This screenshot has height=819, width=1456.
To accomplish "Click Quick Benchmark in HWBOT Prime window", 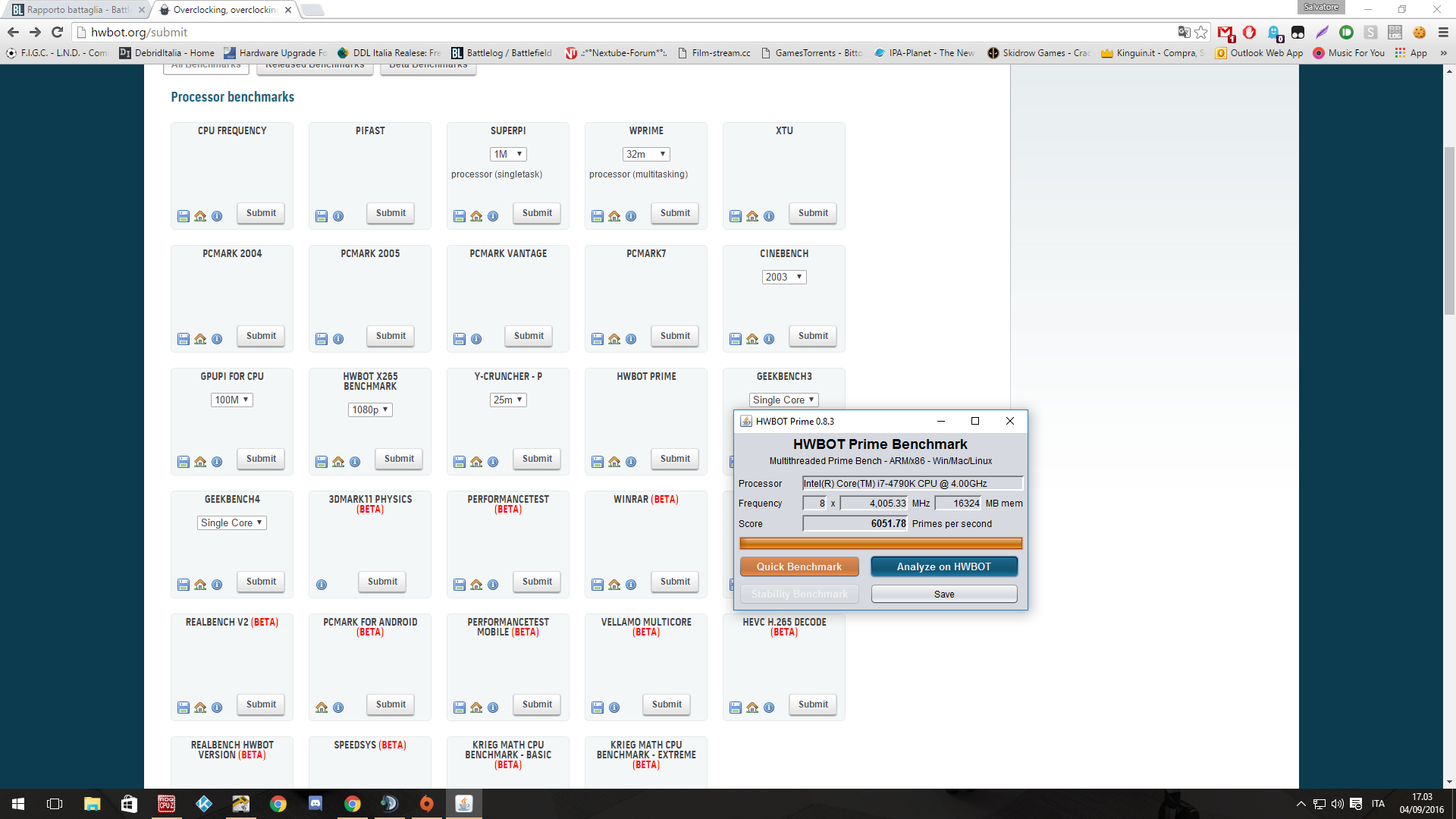I will pos(799,566).
